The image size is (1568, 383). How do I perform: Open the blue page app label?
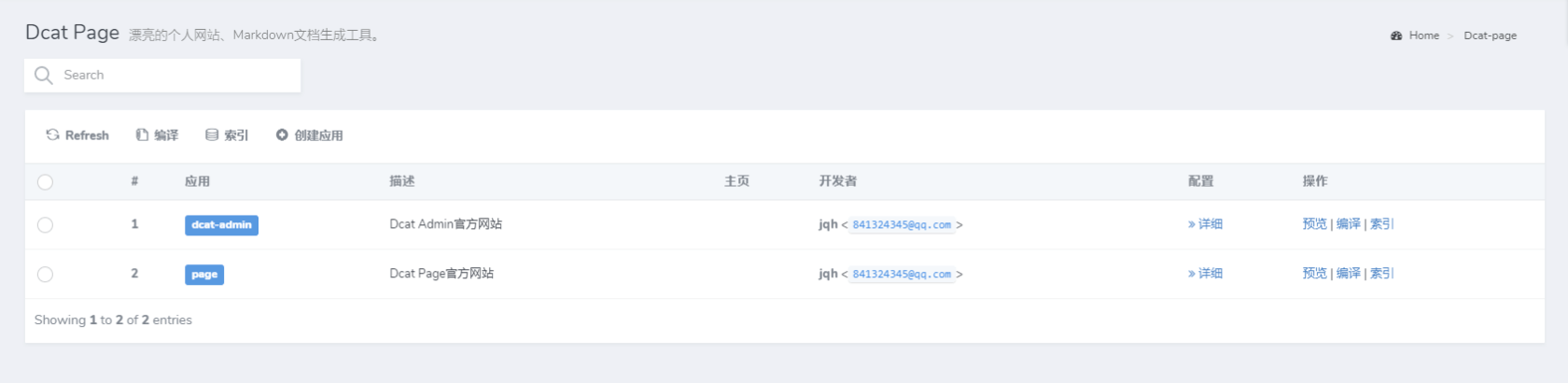(x=204, y=275)
